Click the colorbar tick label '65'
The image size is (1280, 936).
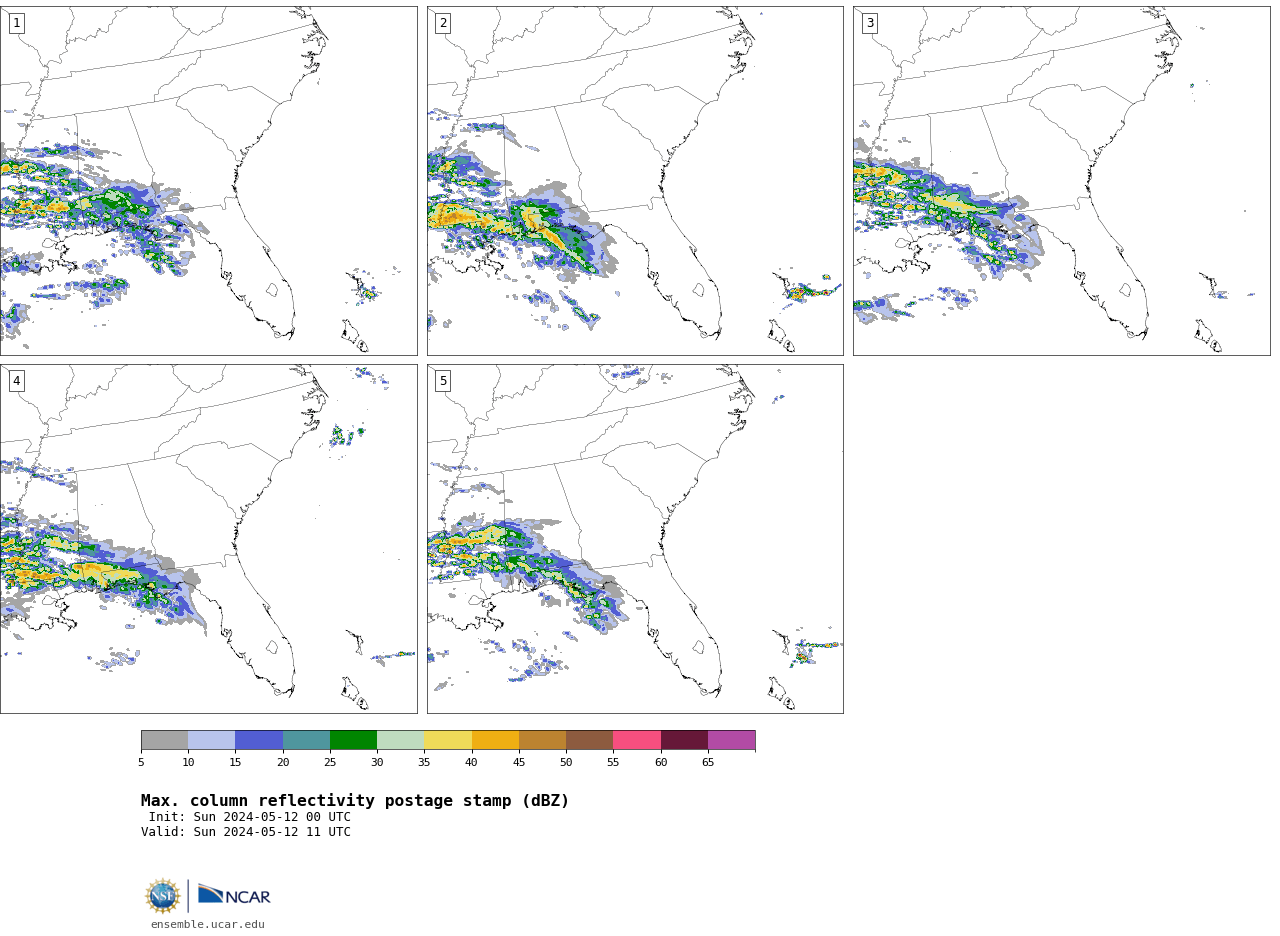[708, 763]
